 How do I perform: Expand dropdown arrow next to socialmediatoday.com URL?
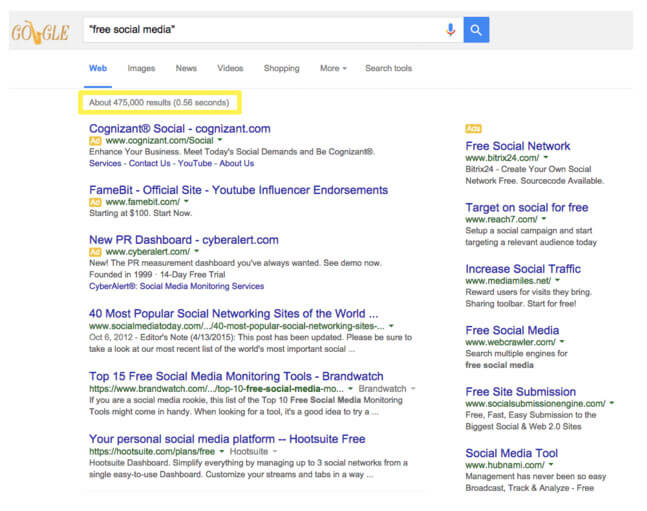pyautogui.click(x=391, y=326)
